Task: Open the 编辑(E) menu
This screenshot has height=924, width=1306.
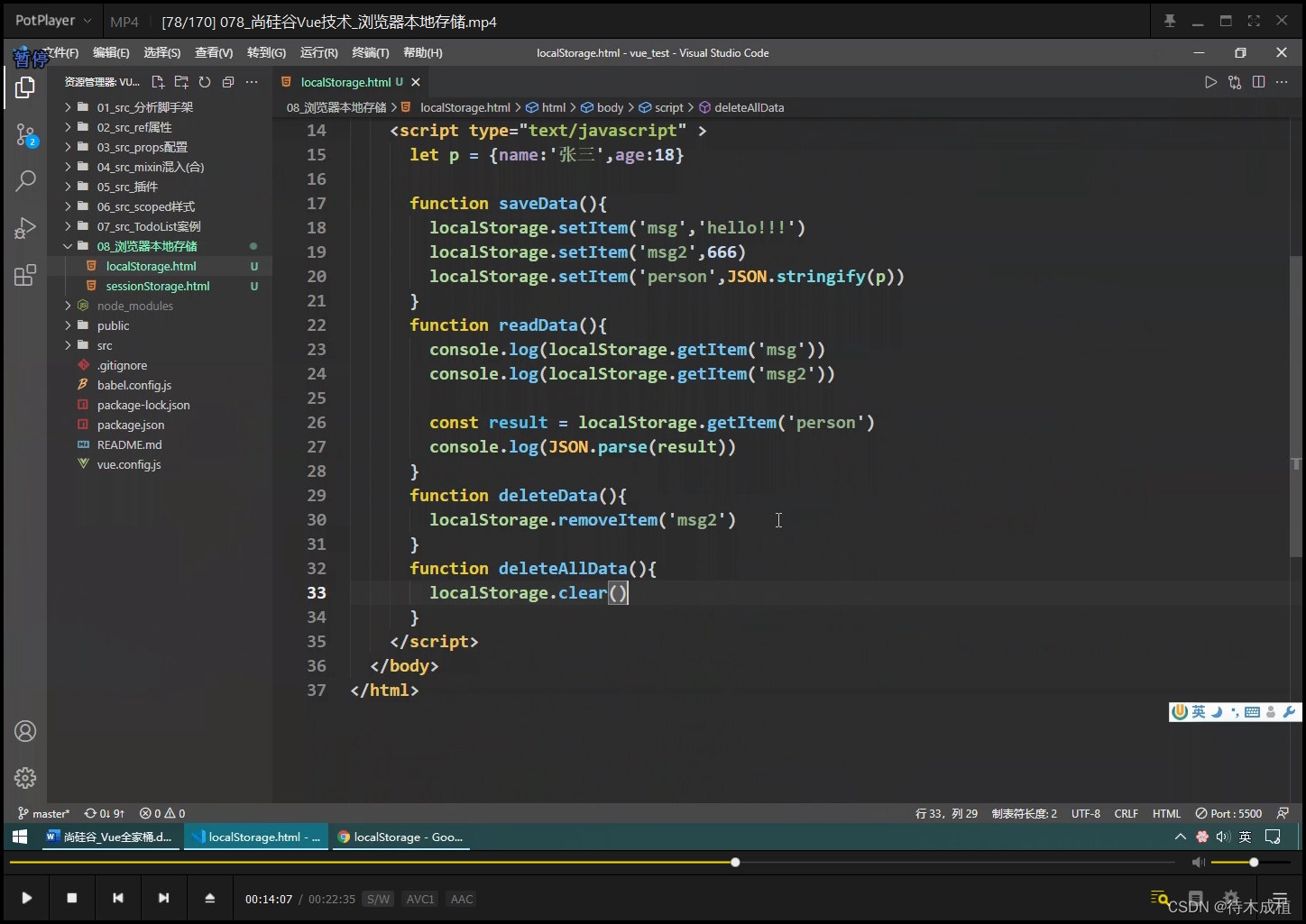Action: point(111,53)
